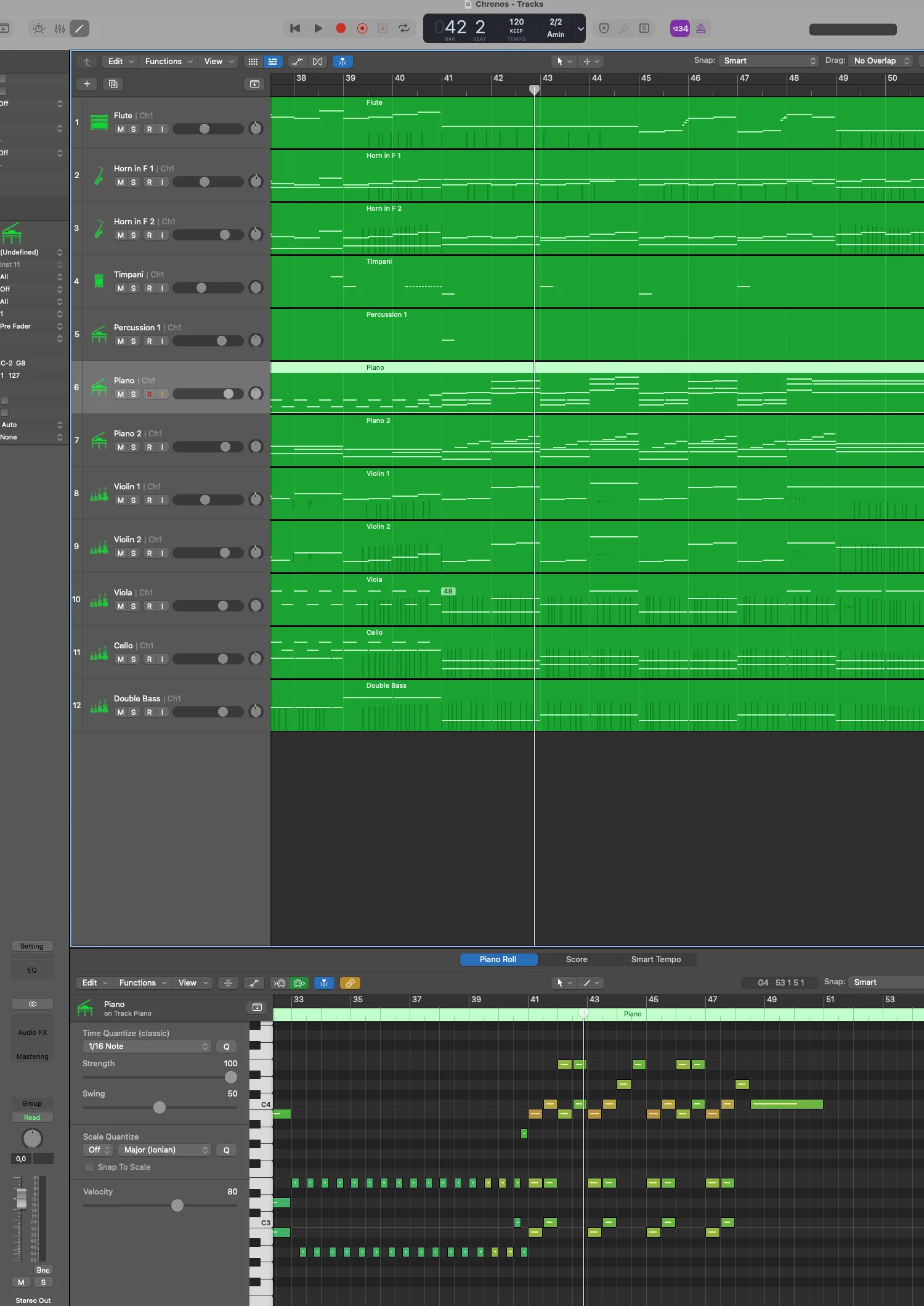
Task: Click the Duplicate Track icon
Action: [x=113, y=84]
